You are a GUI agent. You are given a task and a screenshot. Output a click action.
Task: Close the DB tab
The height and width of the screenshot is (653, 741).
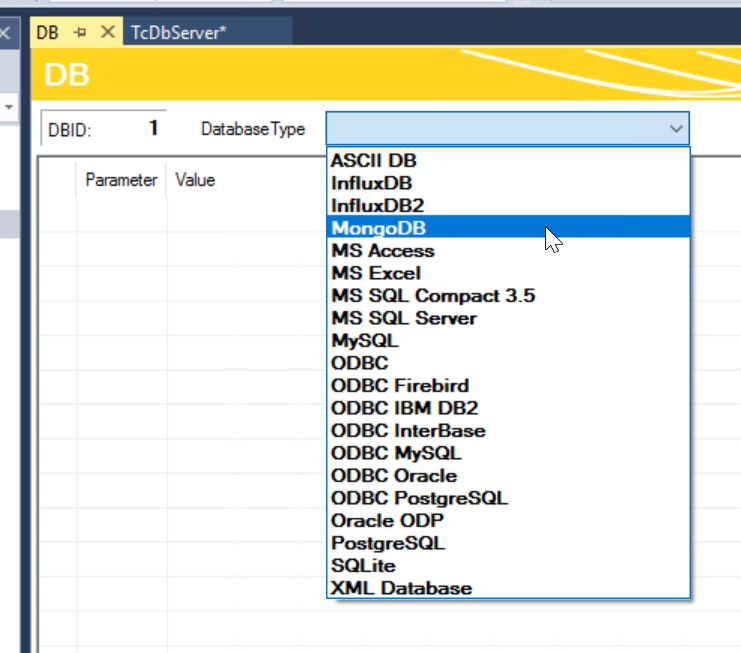108,32
